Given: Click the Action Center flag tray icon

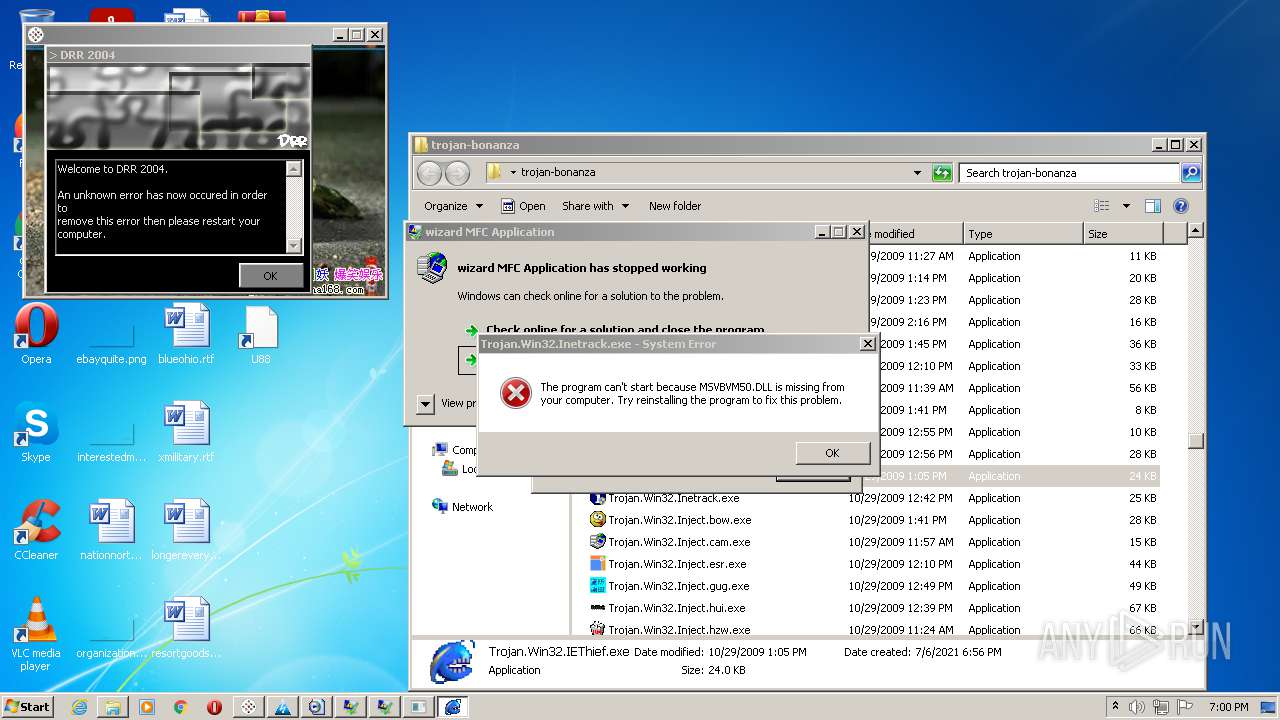Looking at the screenshot, I should 1185,707.
